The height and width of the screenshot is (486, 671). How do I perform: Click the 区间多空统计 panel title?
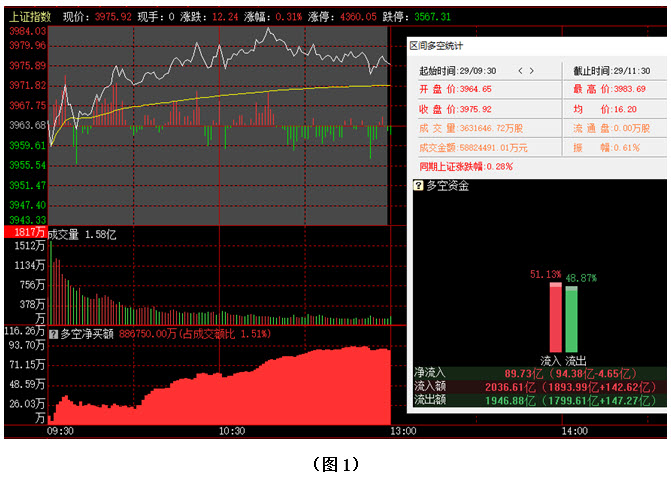tap(438, 46)
